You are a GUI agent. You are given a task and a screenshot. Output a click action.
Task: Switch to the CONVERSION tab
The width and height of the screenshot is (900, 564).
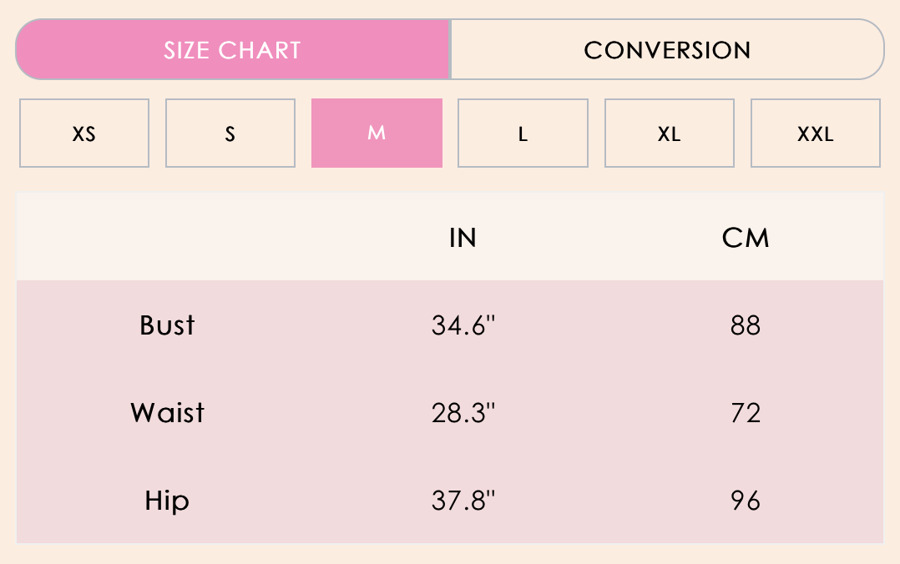coord(667,50)
